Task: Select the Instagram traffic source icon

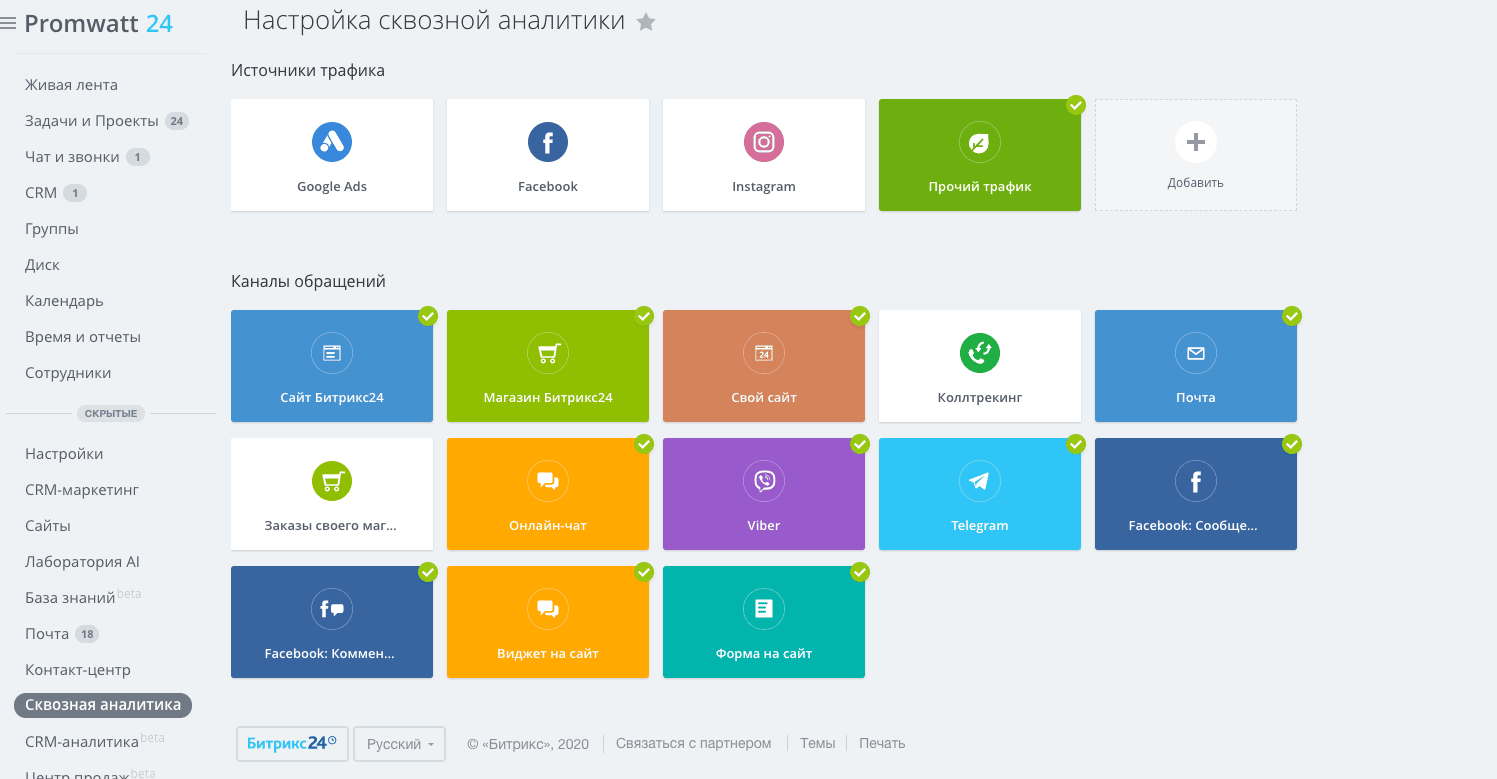Action: [x=764, y=142]
